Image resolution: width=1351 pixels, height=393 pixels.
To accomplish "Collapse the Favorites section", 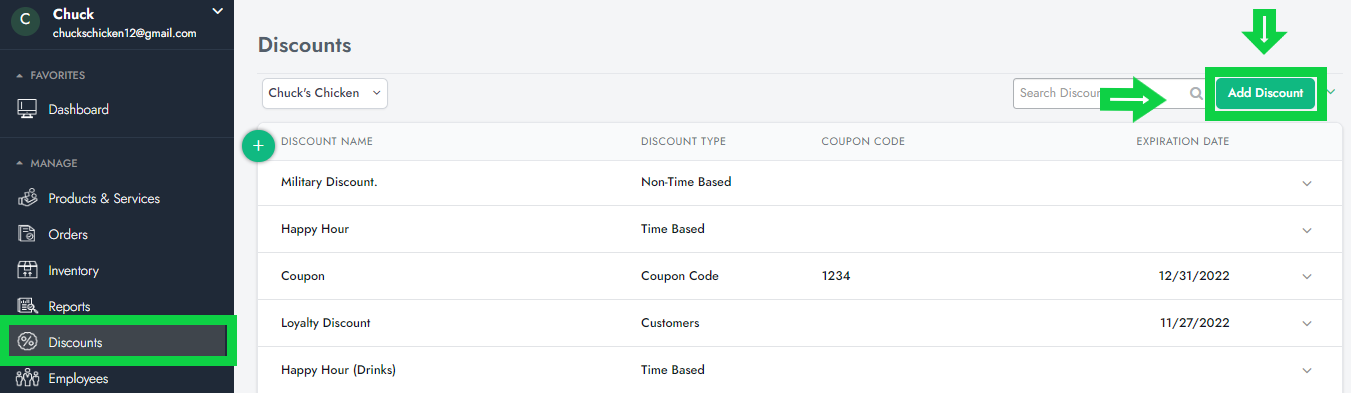I will point(20,75).
